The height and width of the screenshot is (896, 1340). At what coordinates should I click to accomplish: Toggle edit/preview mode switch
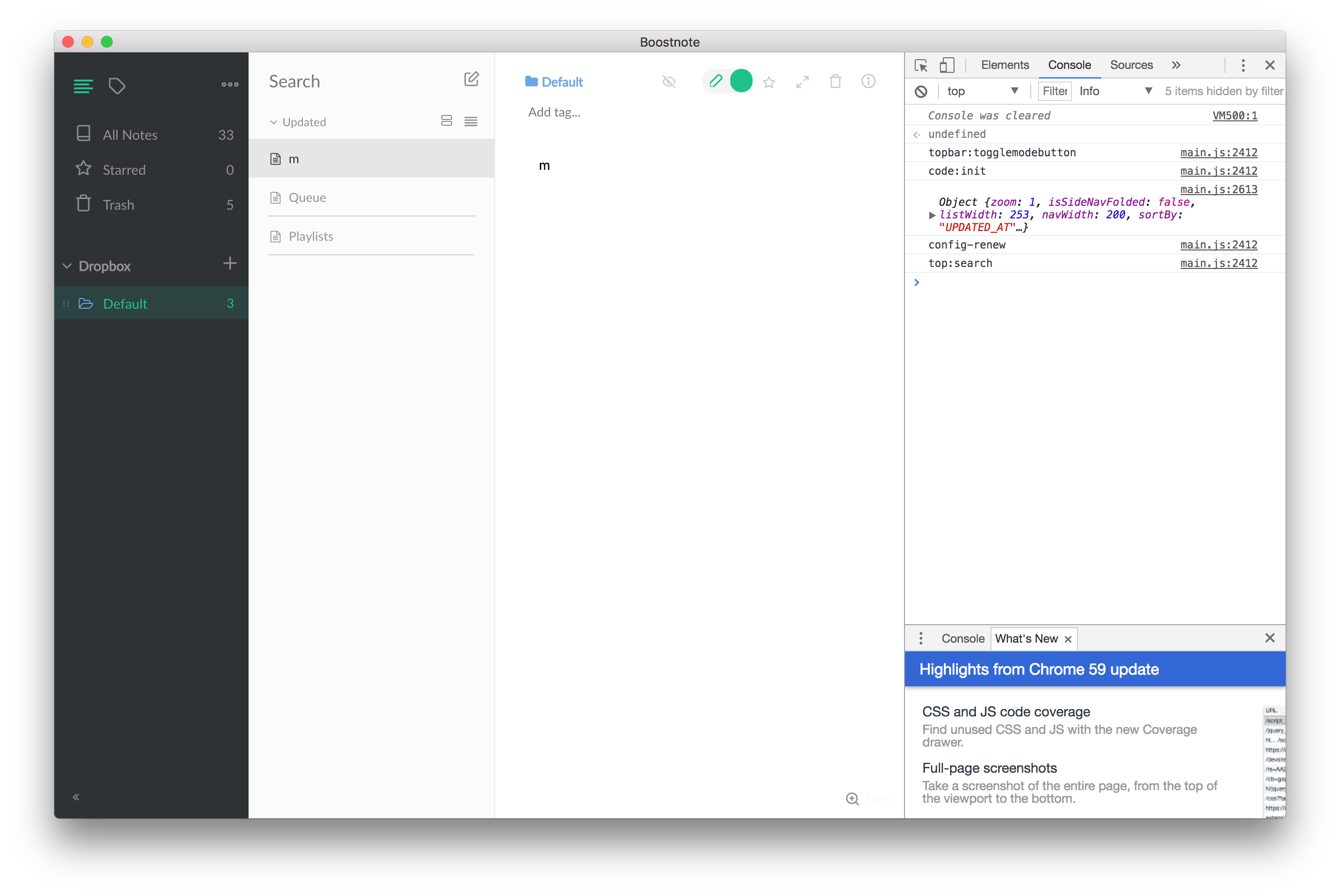[x=727, y=81]
